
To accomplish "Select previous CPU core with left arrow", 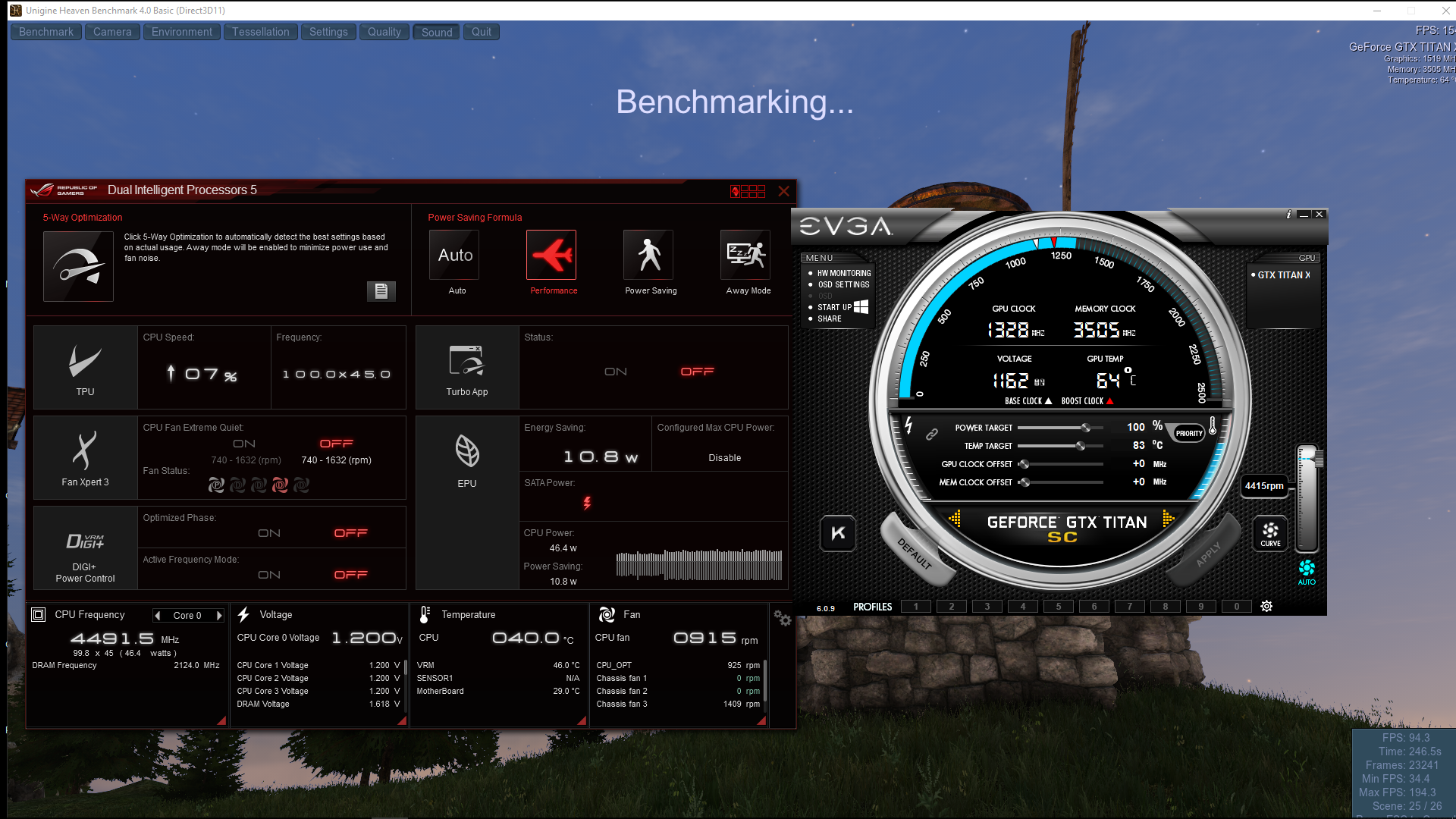I will 158,616.
